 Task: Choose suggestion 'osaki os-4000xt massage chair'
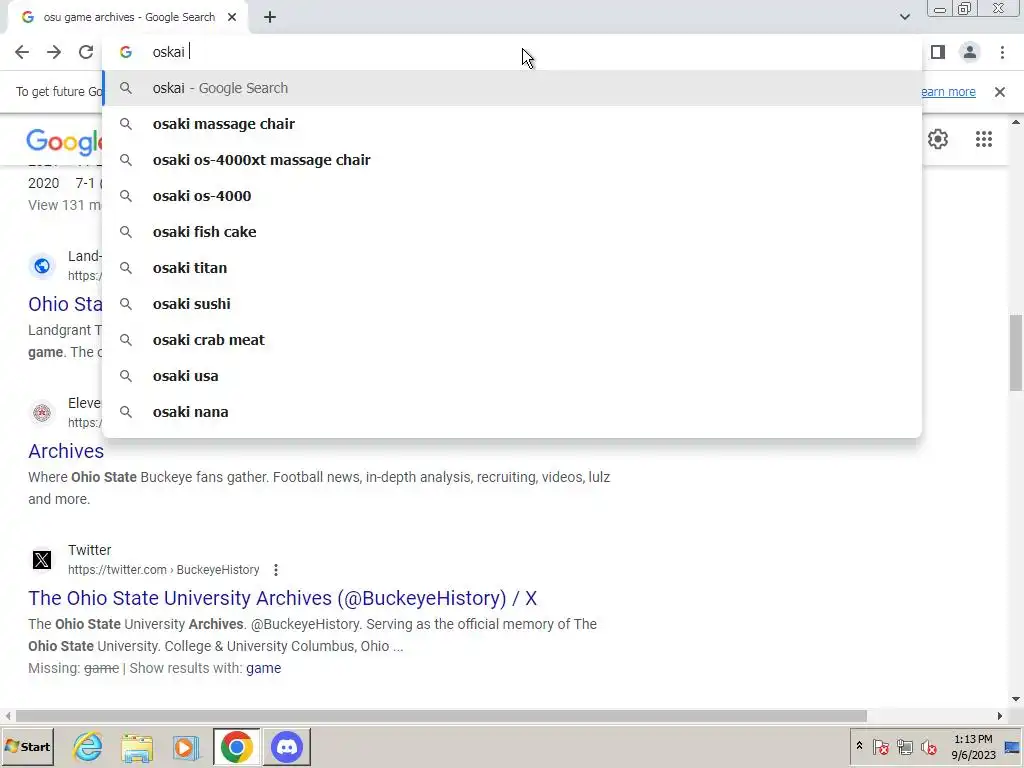click(x=513, y=160)
